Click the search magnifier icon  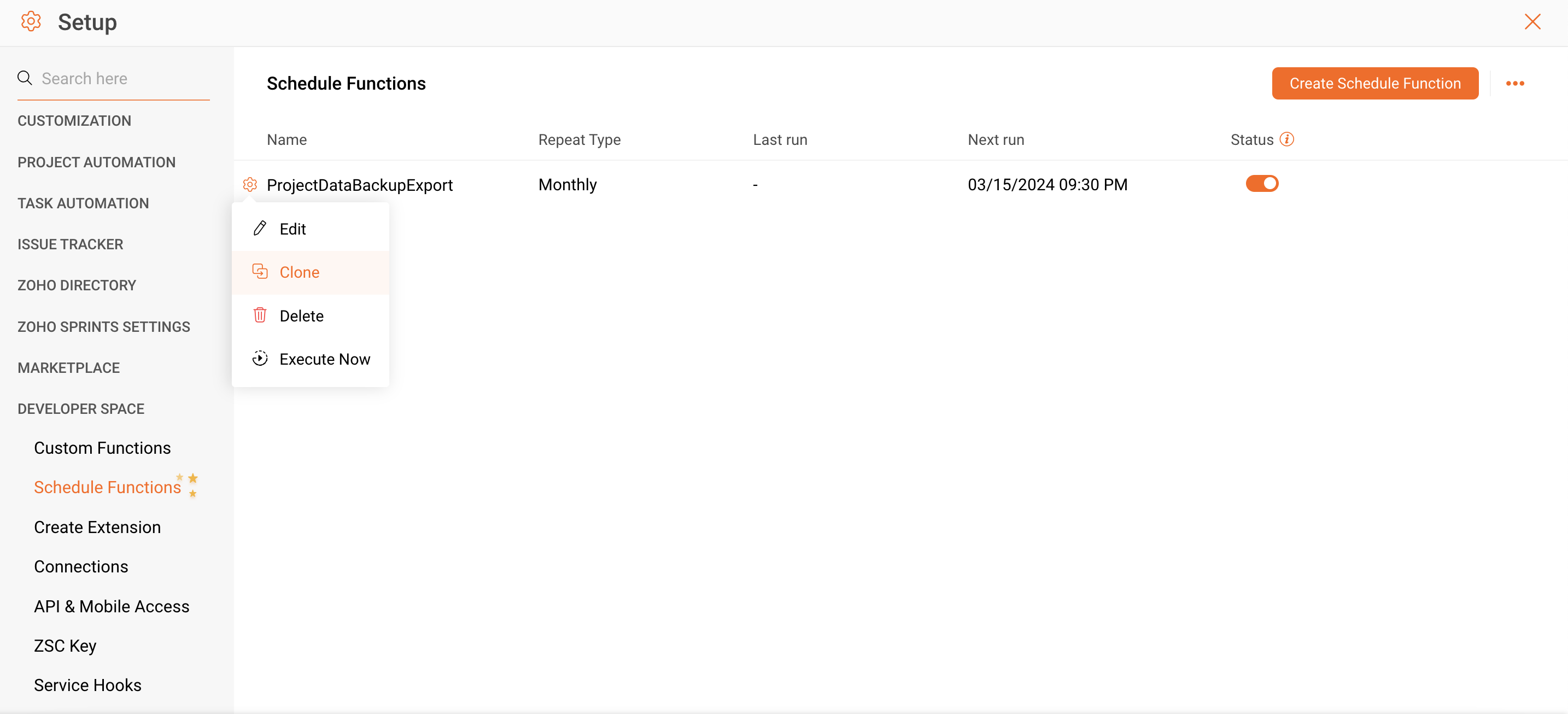coord(25,78)
